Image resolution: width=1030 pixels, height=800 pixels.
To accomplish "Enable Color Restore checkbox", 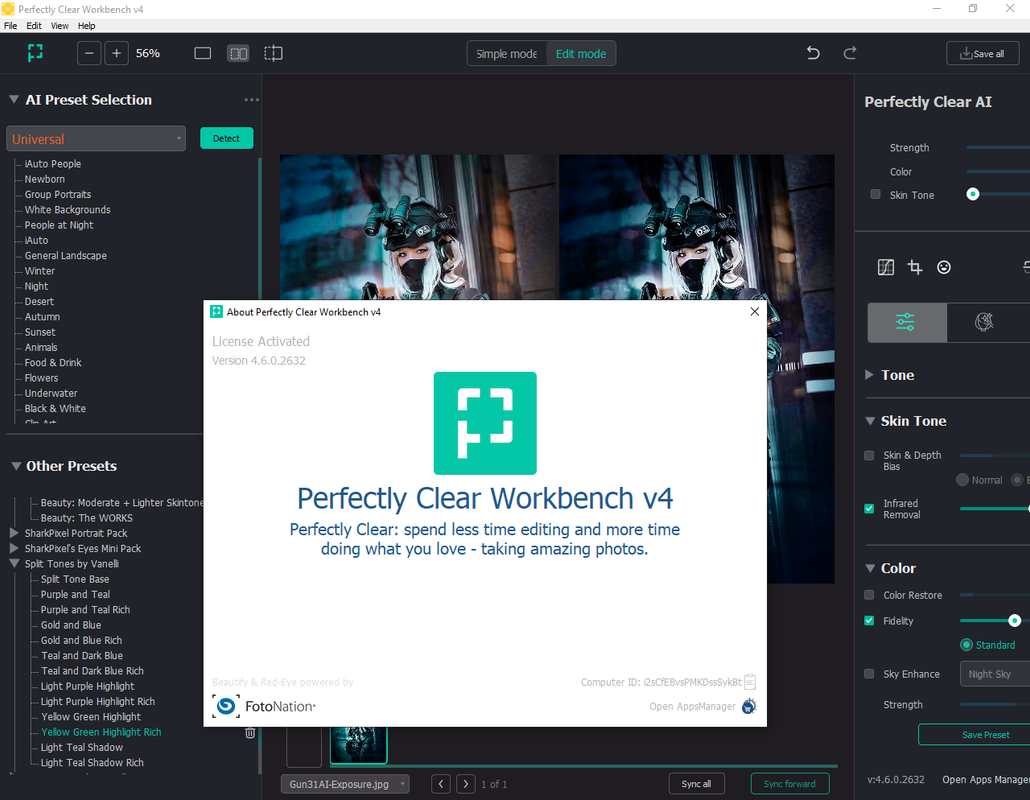I will click(x=869, y=595).
